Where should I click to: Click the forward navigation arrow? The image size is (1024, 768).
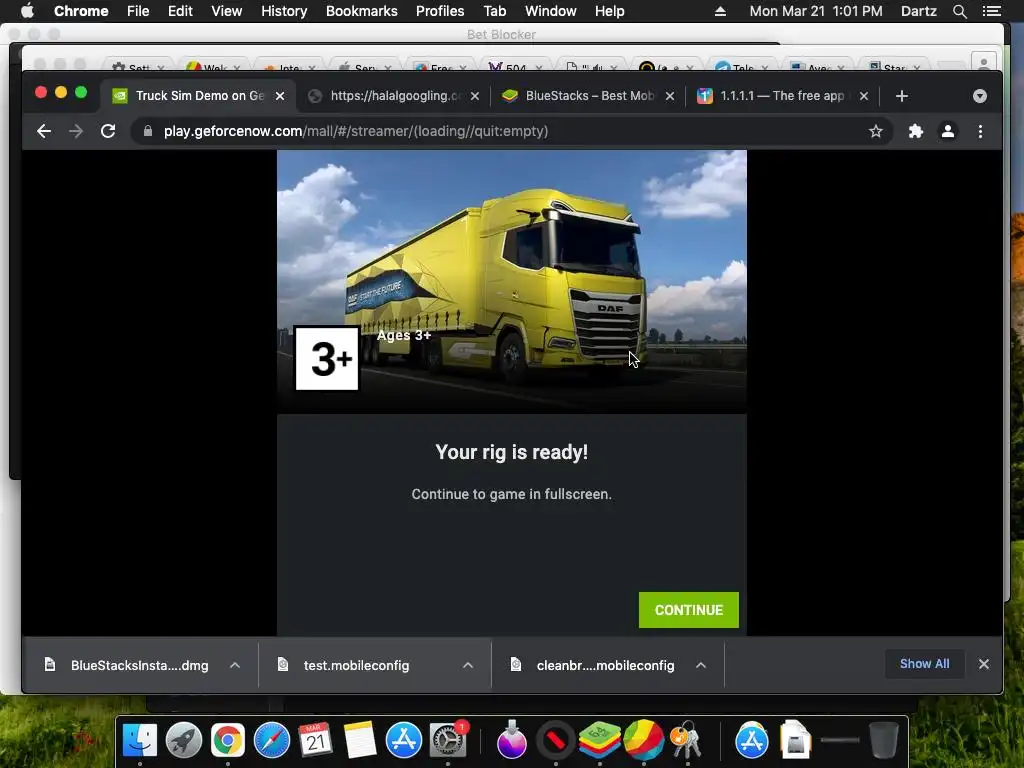[76, 131]
